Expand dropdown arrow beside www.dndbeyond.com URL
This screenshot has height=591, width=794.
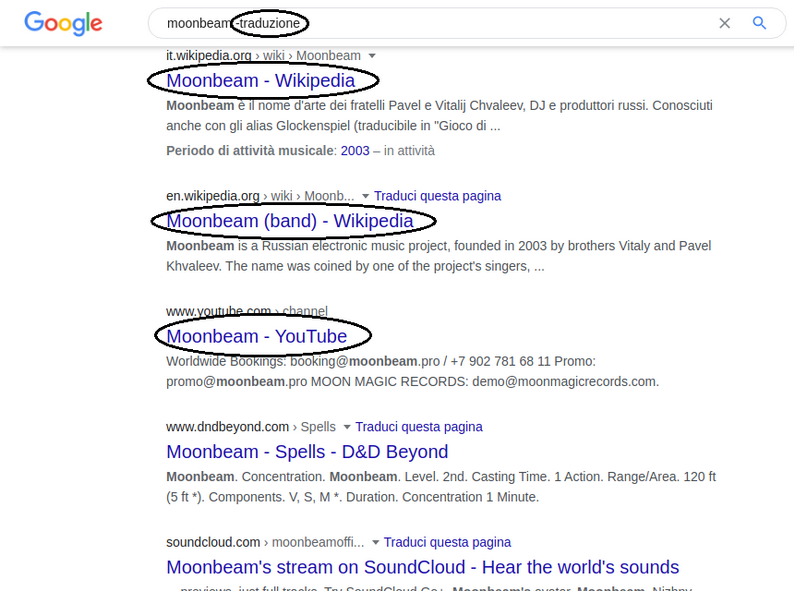[347, 427]
